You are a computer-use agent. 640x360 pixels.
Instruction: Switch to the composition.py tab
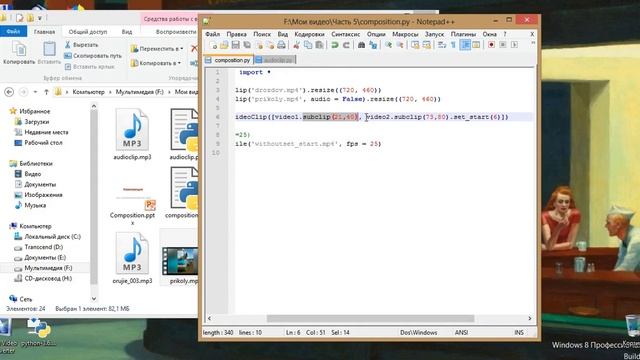pyautogui.click(x=228, y=60)
